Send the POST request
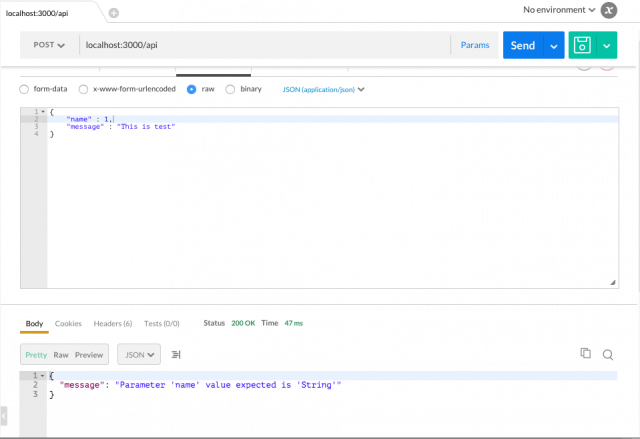The image size is (640, 439). tap(523, 45)
